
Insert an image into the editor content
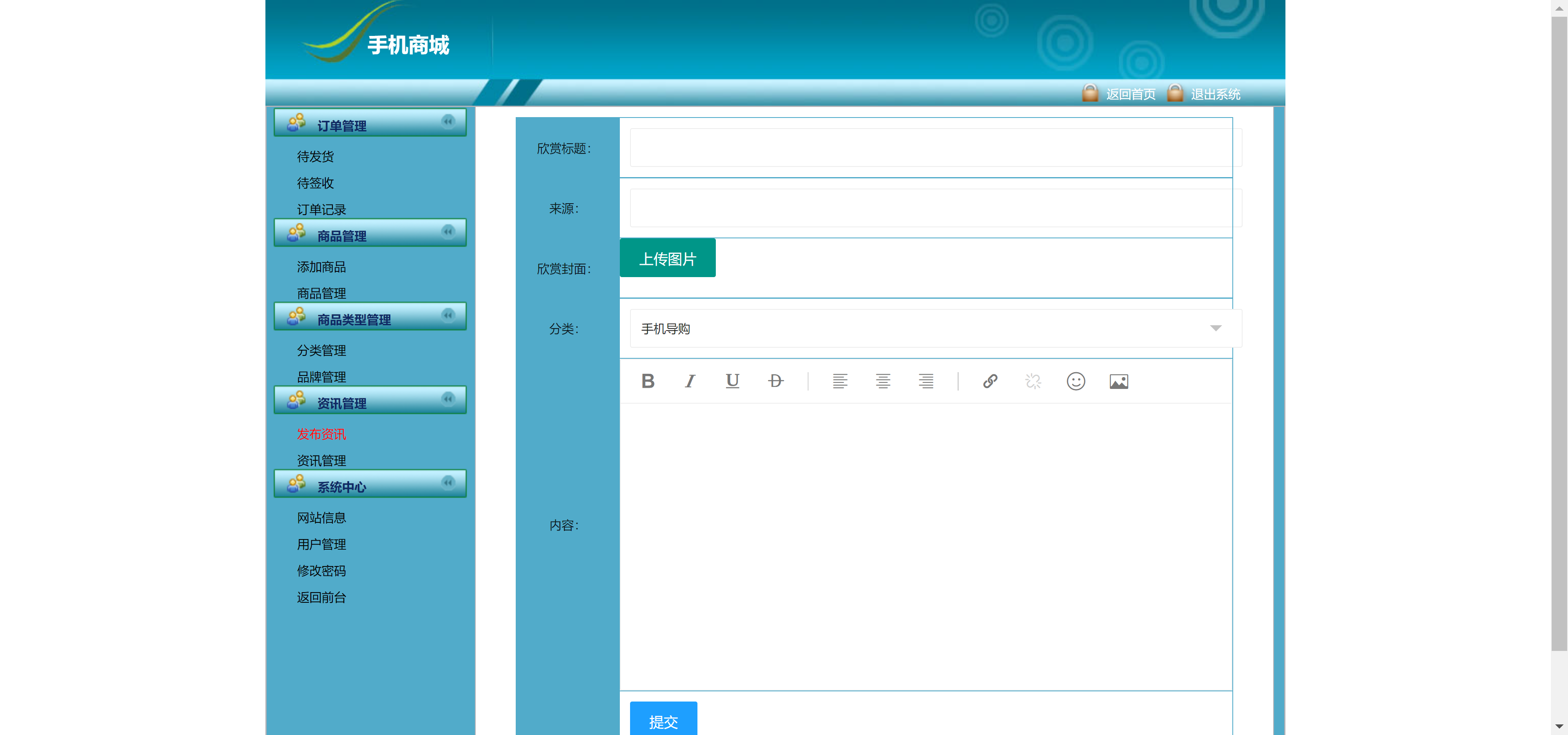click(1119, 382)
